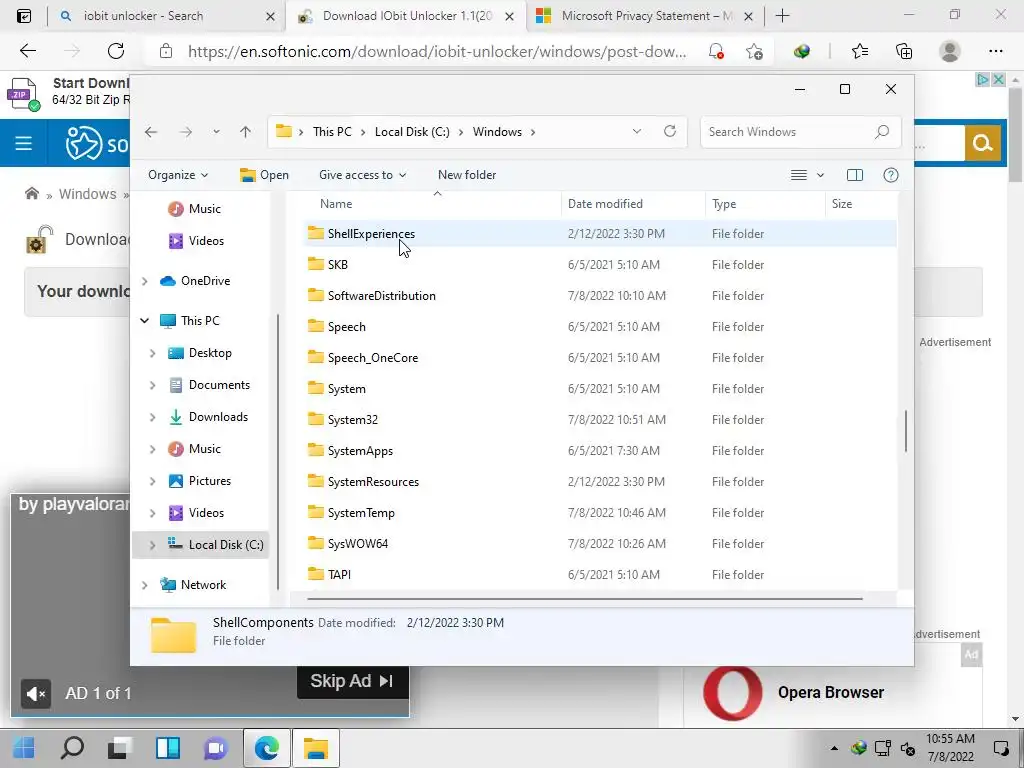
Task: Sort by Name column header
Action: click(336, 204)
